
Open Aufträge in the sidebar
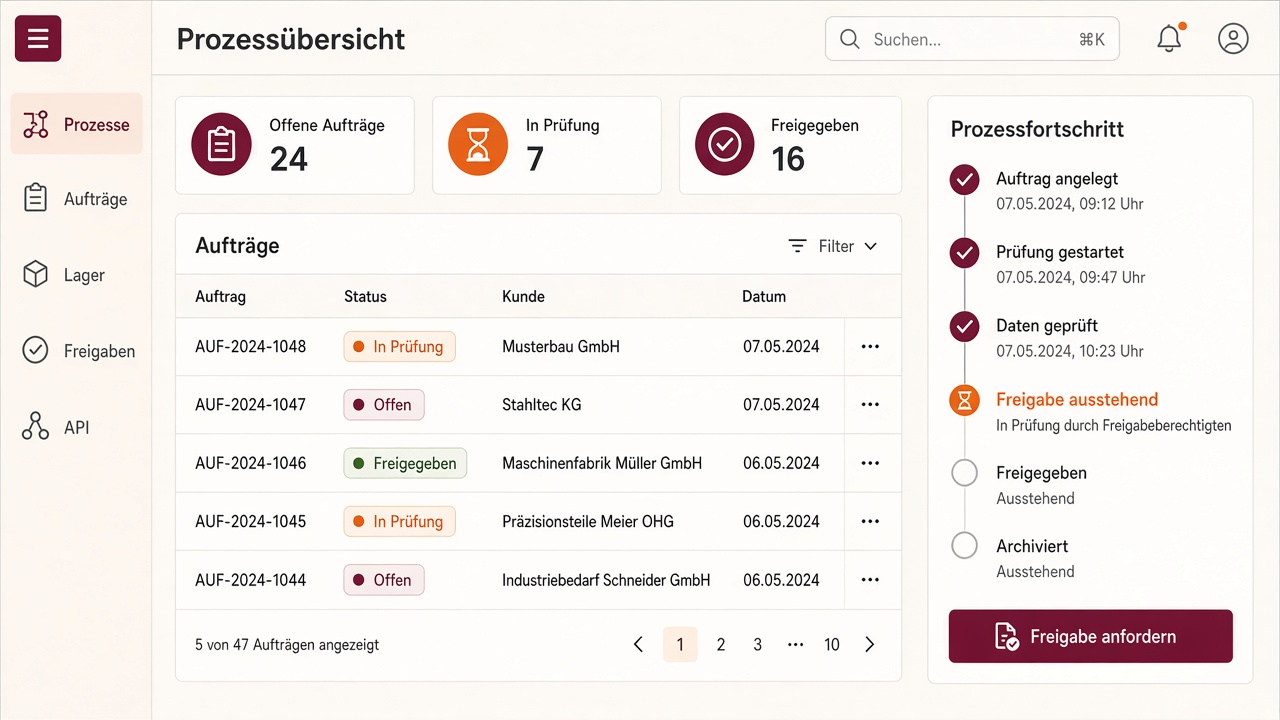click(x=77, y=199)
